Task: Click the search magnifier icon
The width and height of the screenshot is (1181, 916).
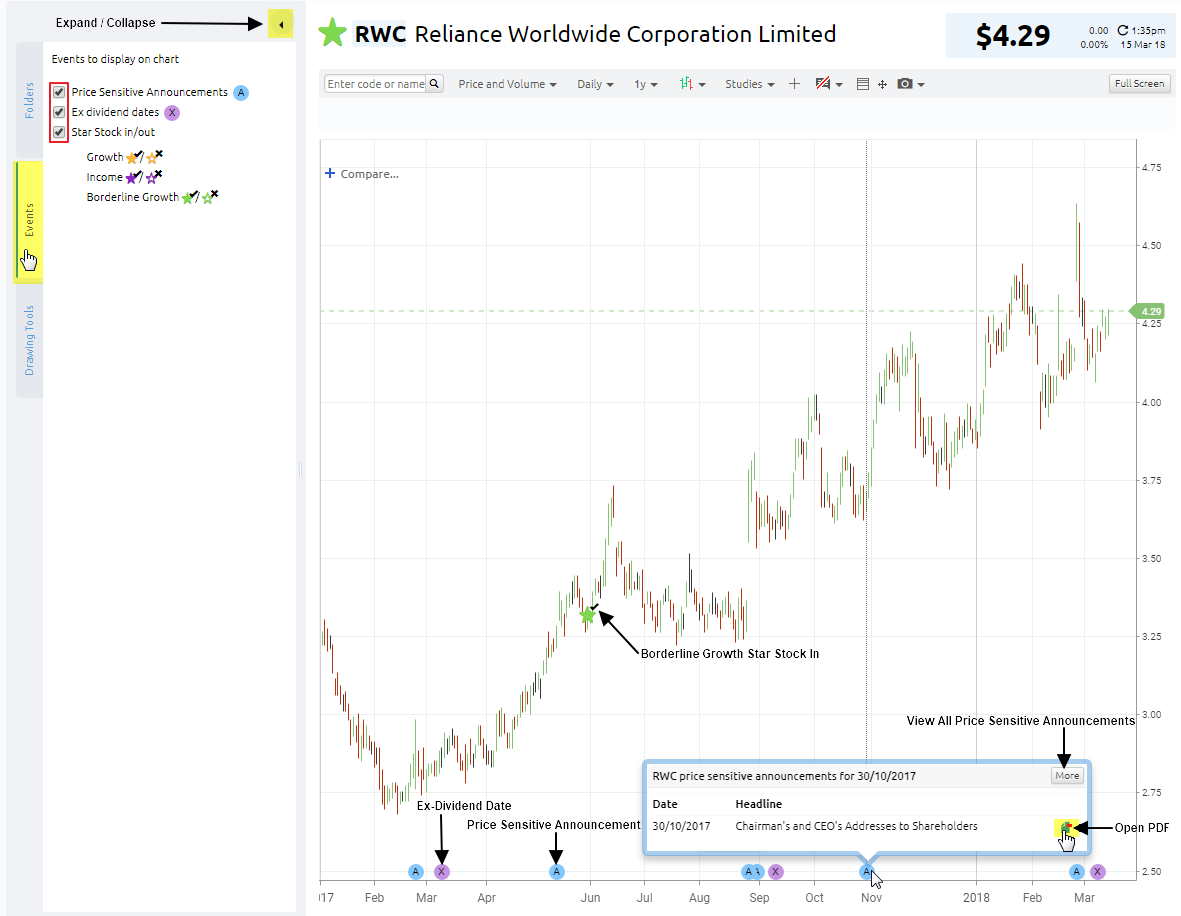Action: [x=434, y=84]
